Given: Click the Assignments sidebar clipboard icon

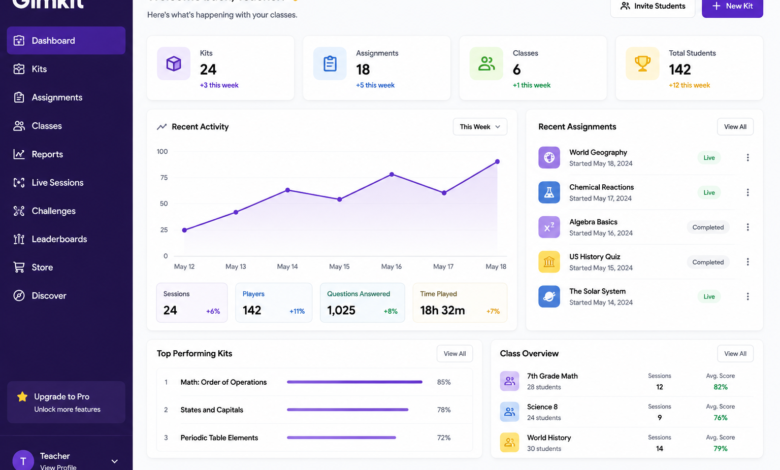Looking at the screenshot, I should [x=19, y=97].
